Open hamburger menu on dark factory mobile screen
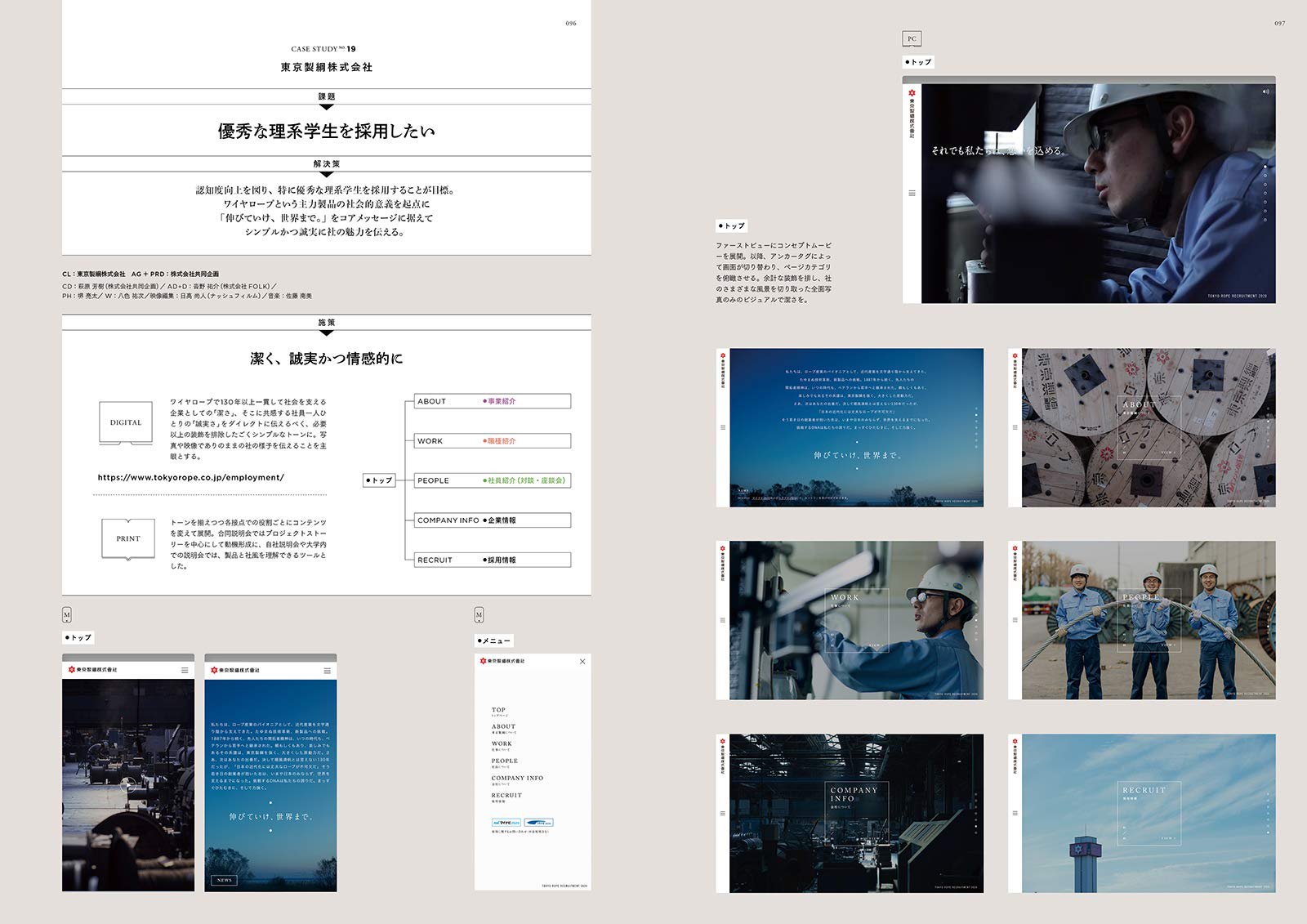 [185, 670]
